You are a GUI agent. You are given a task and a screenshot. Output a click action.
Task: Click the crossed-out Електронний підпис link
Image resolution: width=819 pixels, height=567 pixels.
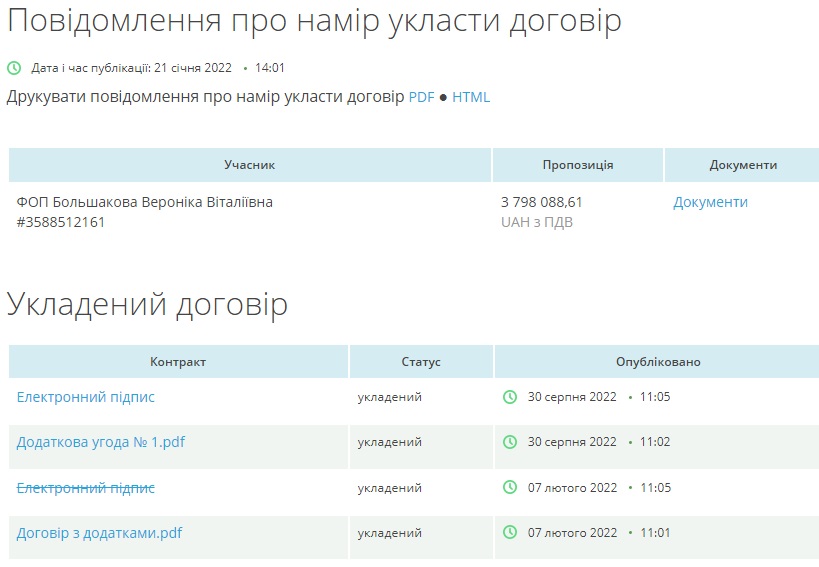(86, 488)
